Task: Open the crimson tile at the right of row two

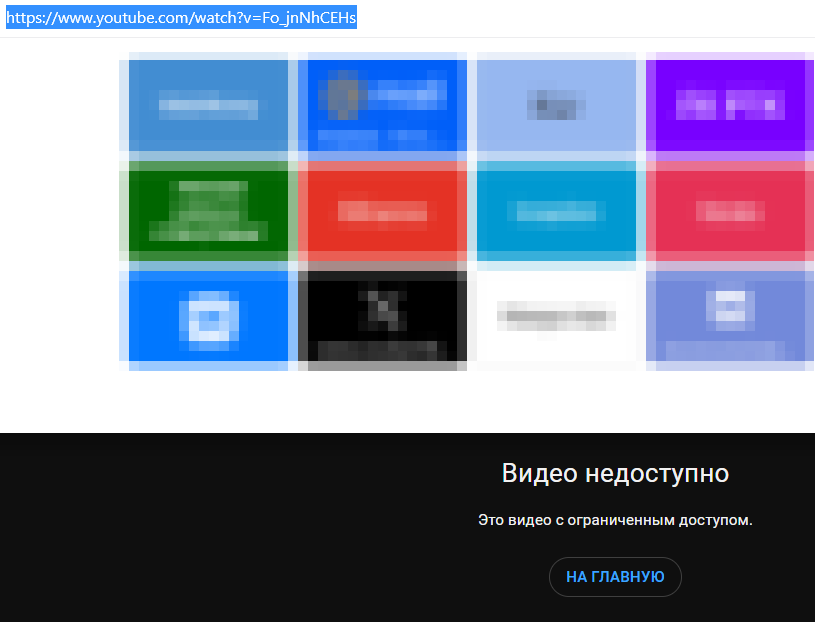Action: click(x=729, y=212)
